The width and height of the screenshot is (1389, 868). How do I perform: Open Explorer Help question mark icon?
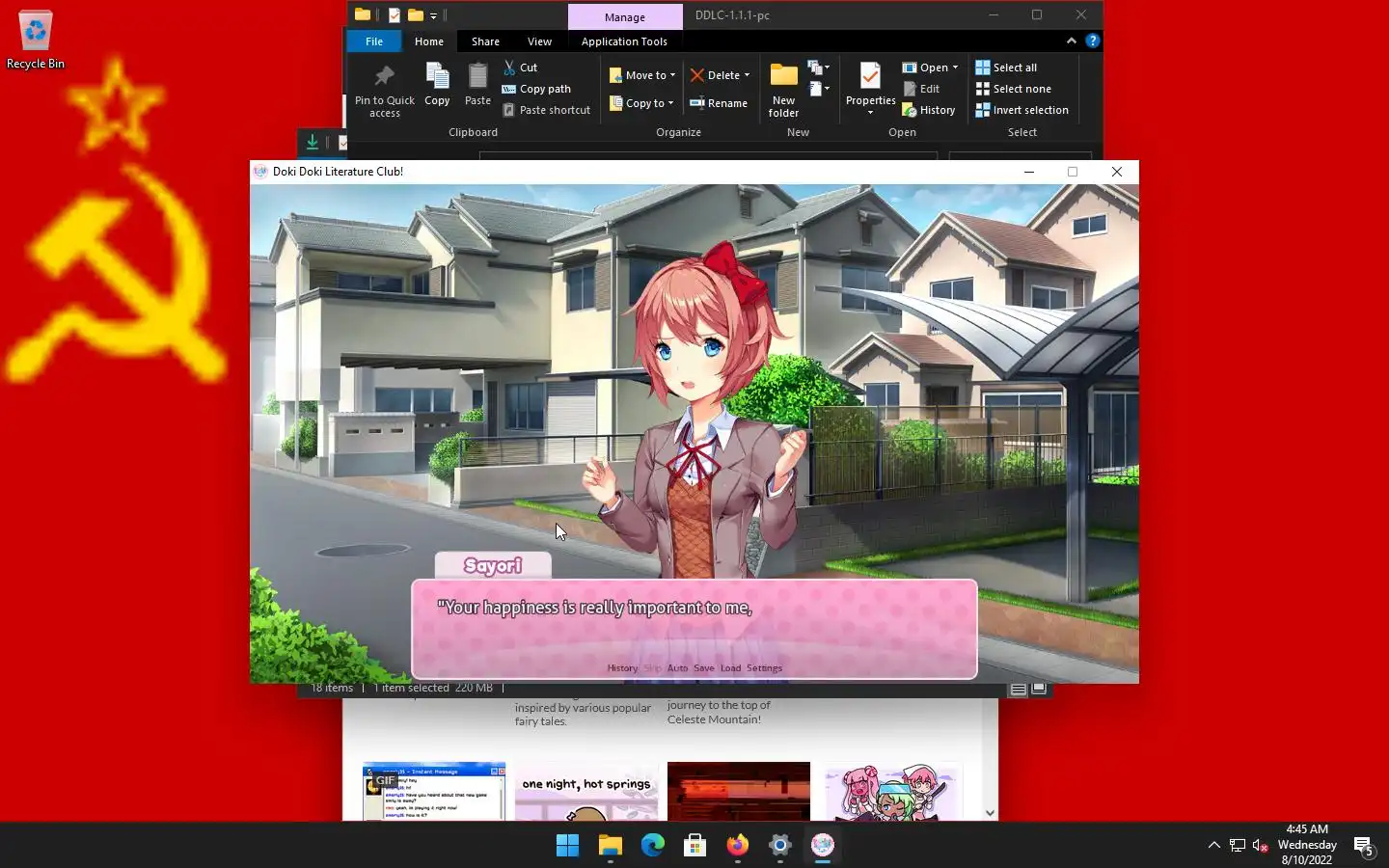[x=1092, y=41]
